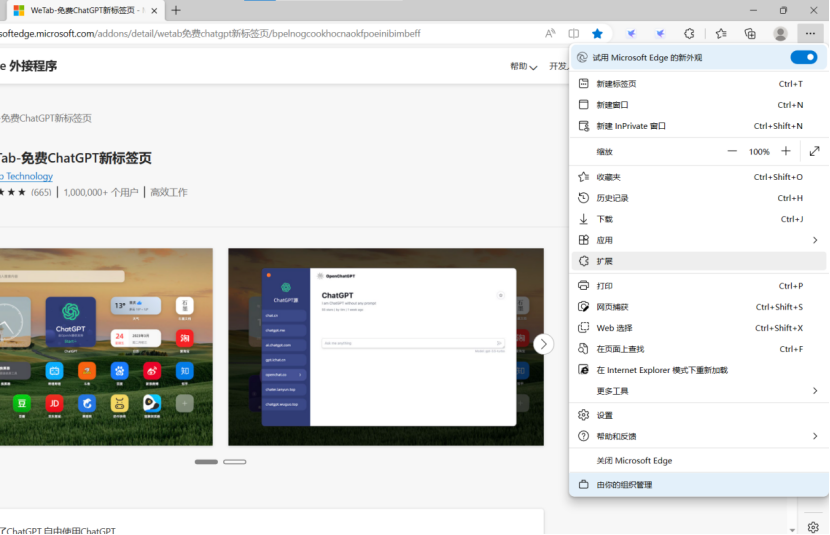
Task: Click the profile avatar icon
Action: (780, 34)
